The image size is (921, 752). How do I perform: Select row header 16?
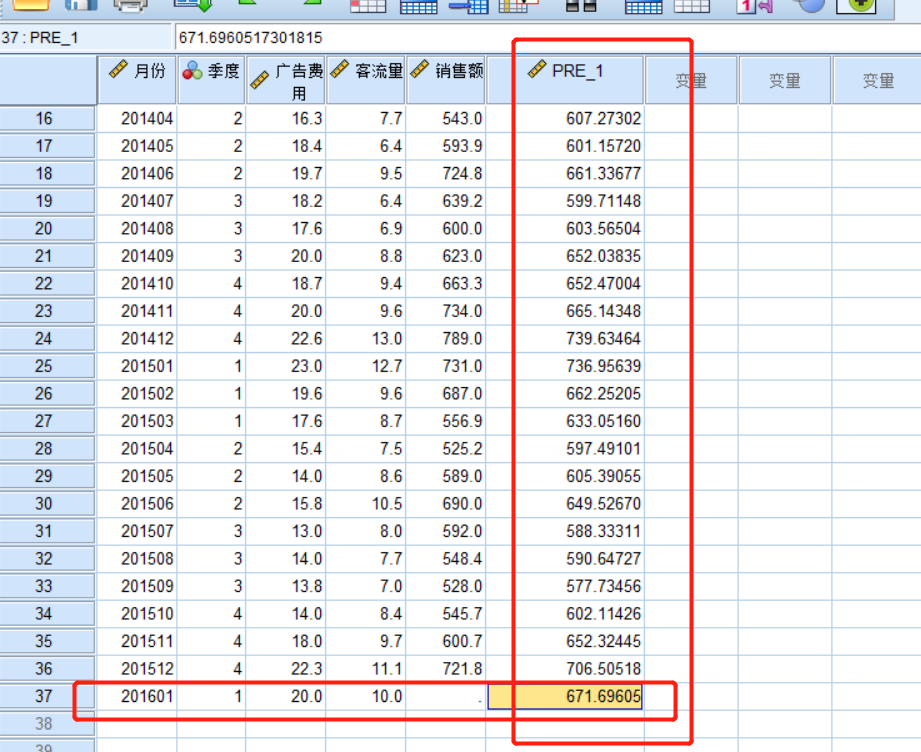pyautogui.click(x=47, y=119)
